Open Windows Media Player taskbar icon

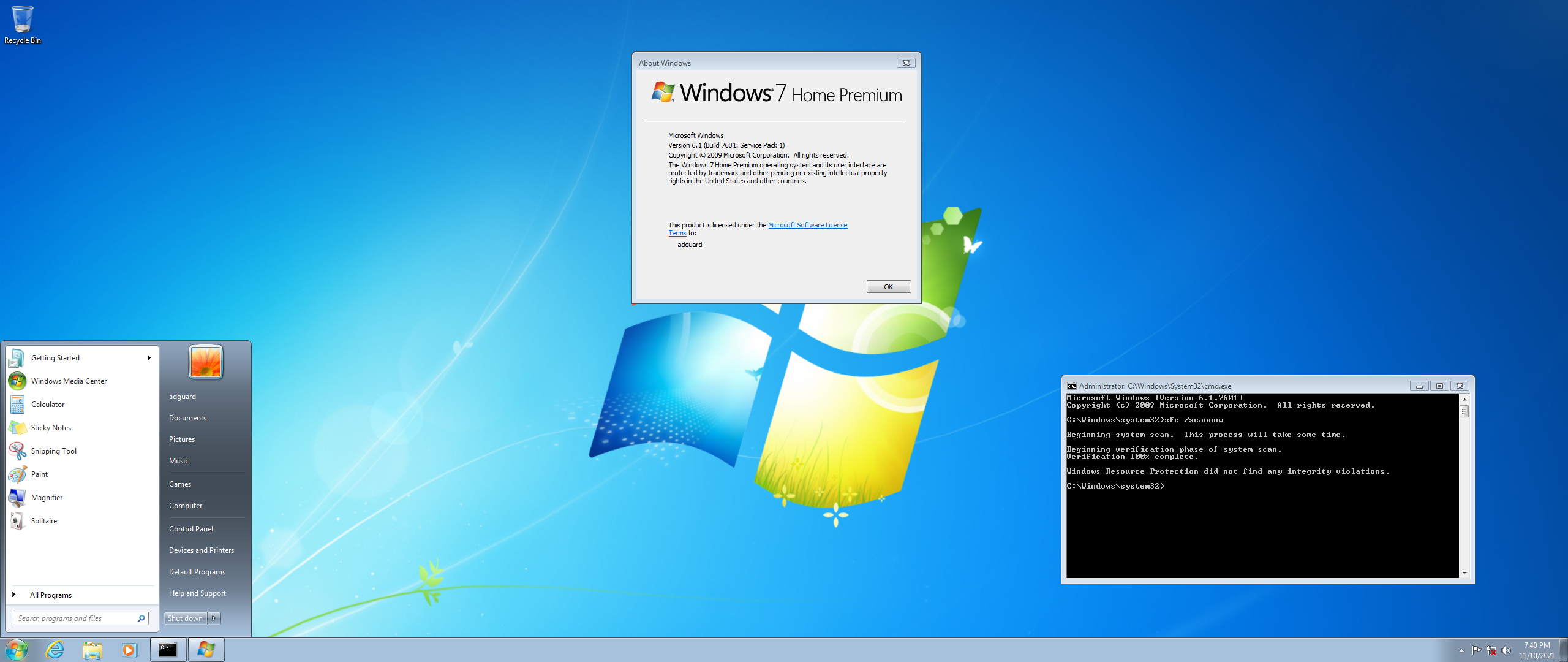[129, 650]
